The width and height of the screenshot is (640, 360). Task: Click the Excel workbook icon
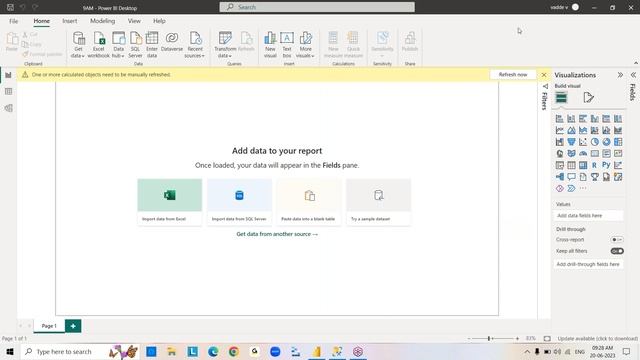pos(98,45)
